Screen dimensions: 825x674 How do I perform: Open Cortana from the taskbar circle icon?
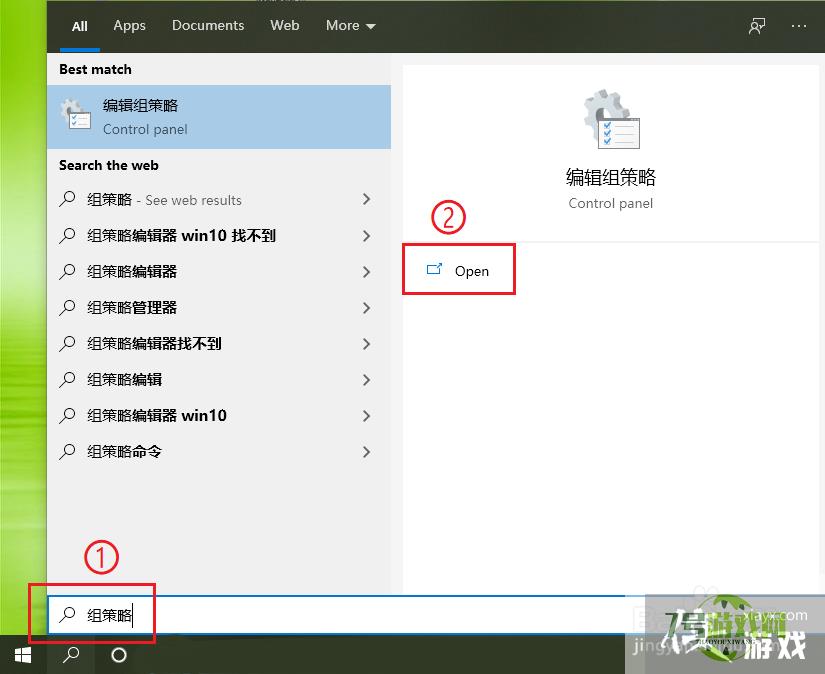point(119,655)
